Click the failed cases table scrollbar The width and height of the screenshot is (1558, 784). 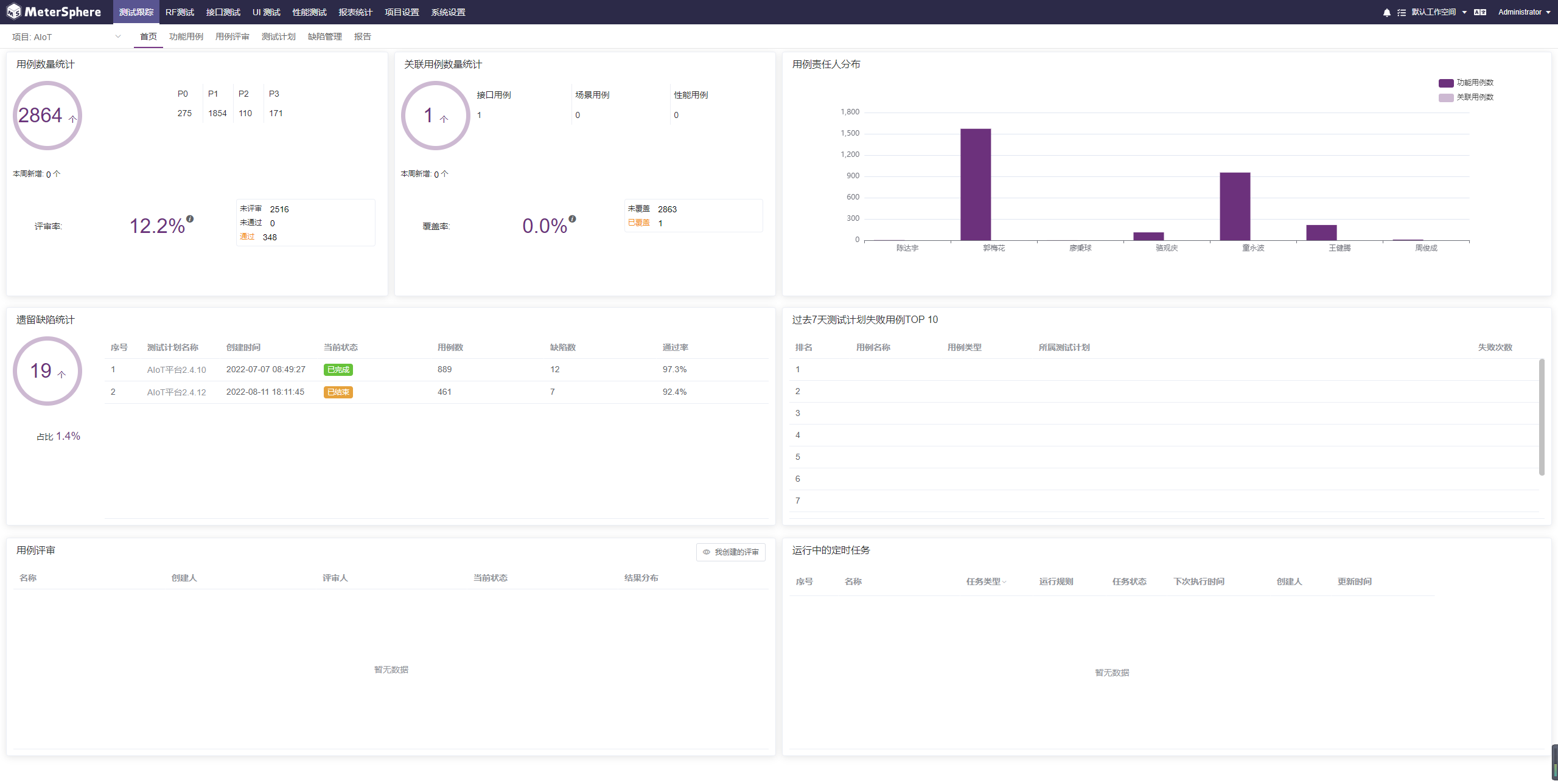click(x=1542, y=417)
